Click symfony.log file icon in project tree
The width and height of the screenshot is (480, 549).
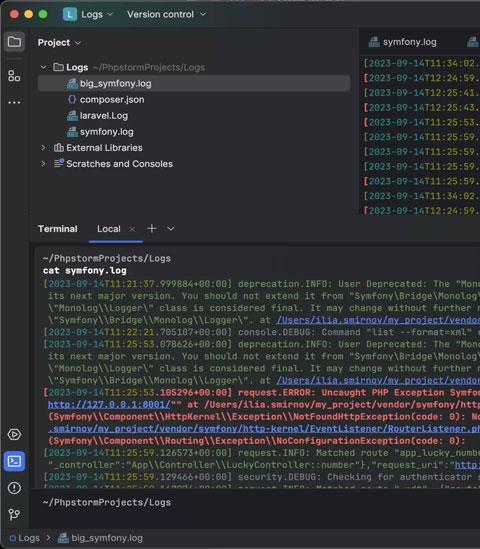coord(72,132)
